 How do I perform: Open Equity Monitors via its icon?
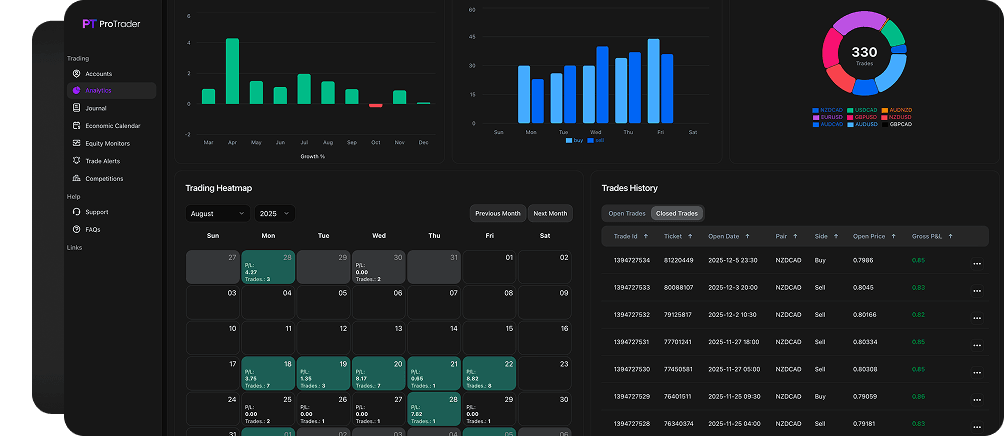pos(76,143)
